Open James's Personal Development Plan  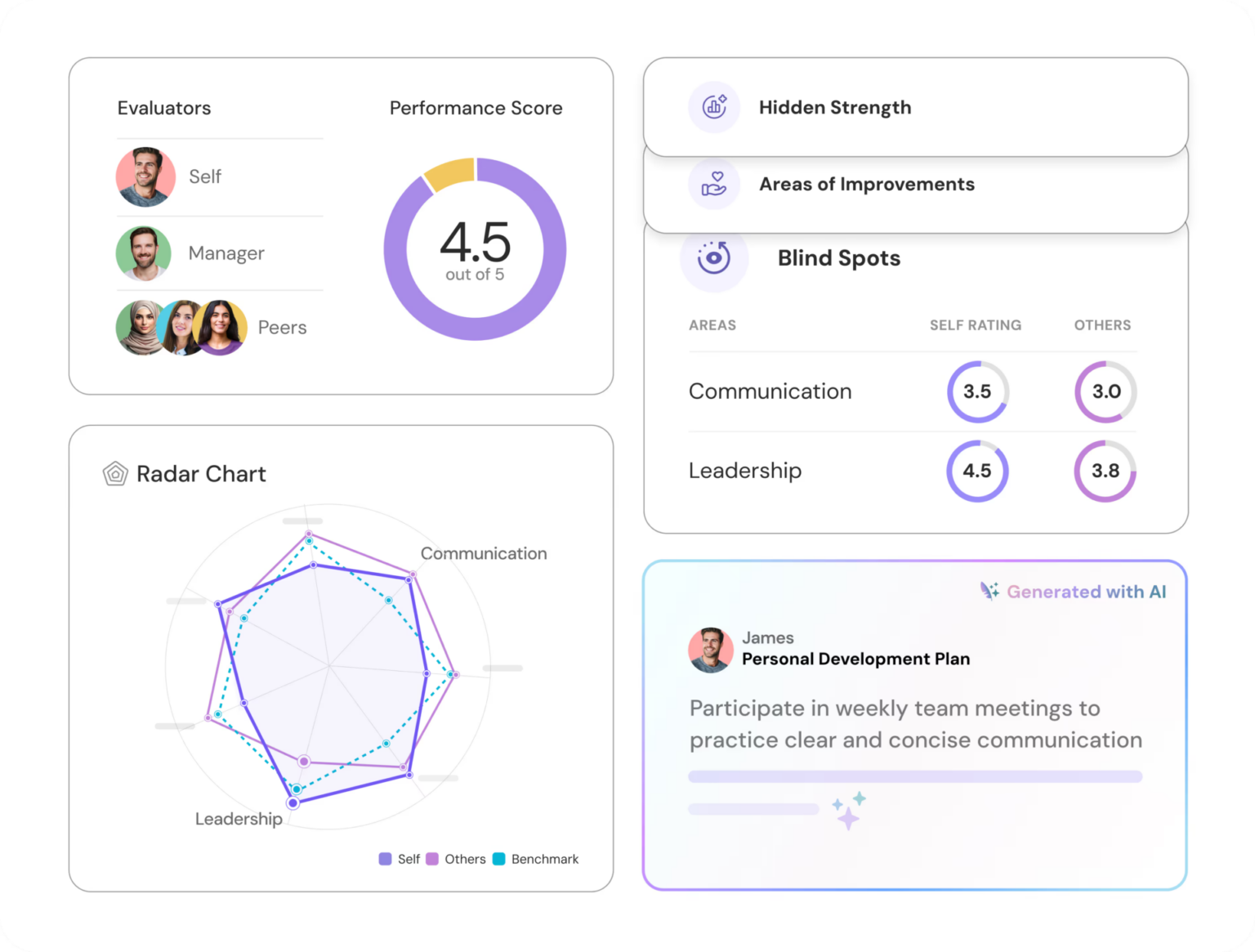coord(855,659)
